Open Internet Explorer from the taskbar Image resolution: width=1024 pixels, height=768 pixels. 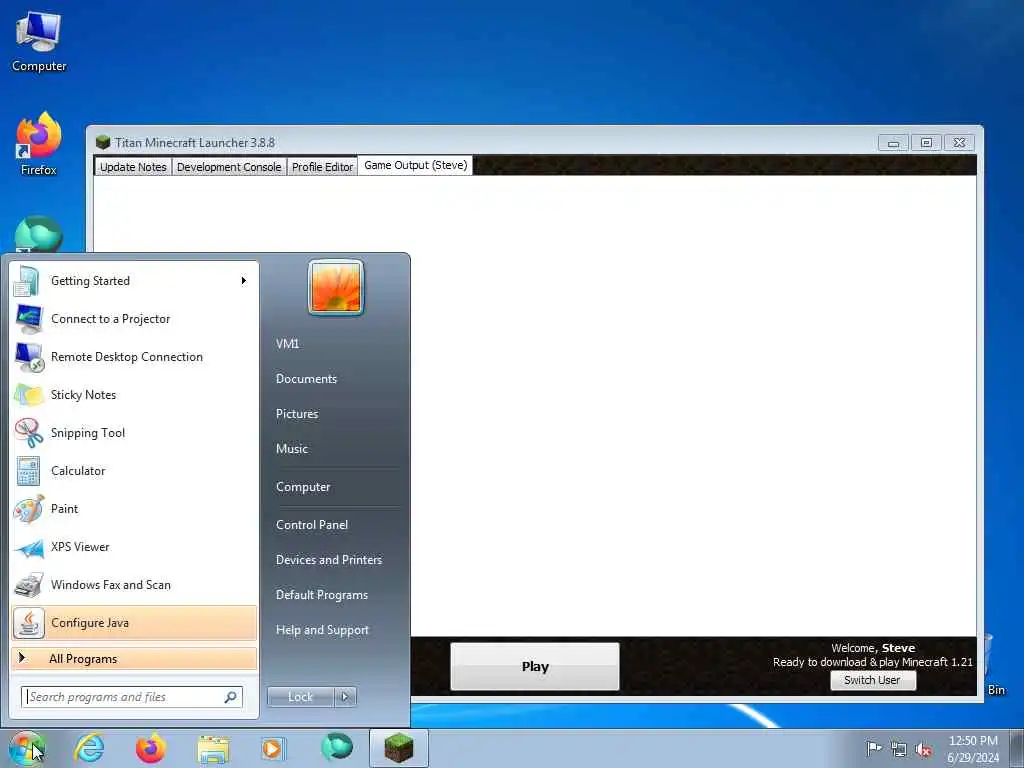coord(89,748)
